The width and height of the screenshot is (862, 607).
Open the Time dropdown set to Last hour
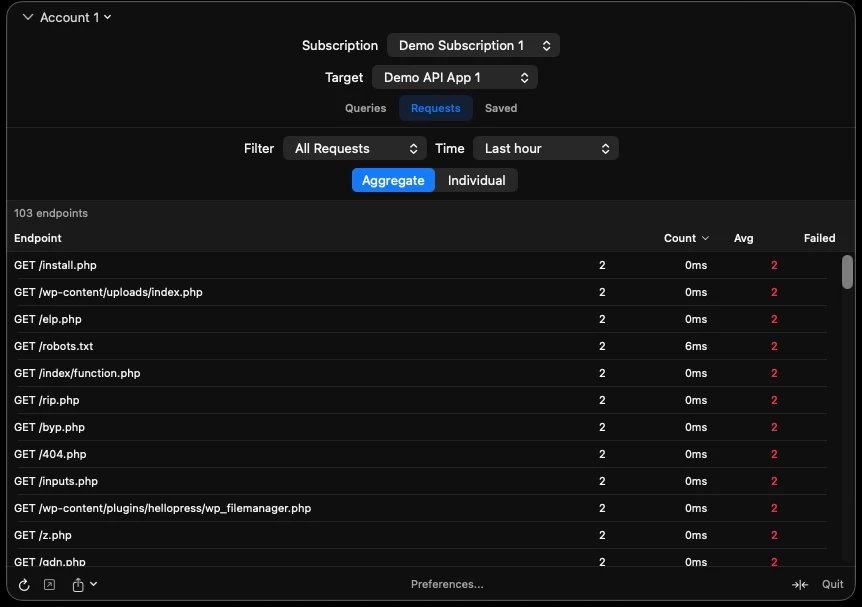point(545,148)
